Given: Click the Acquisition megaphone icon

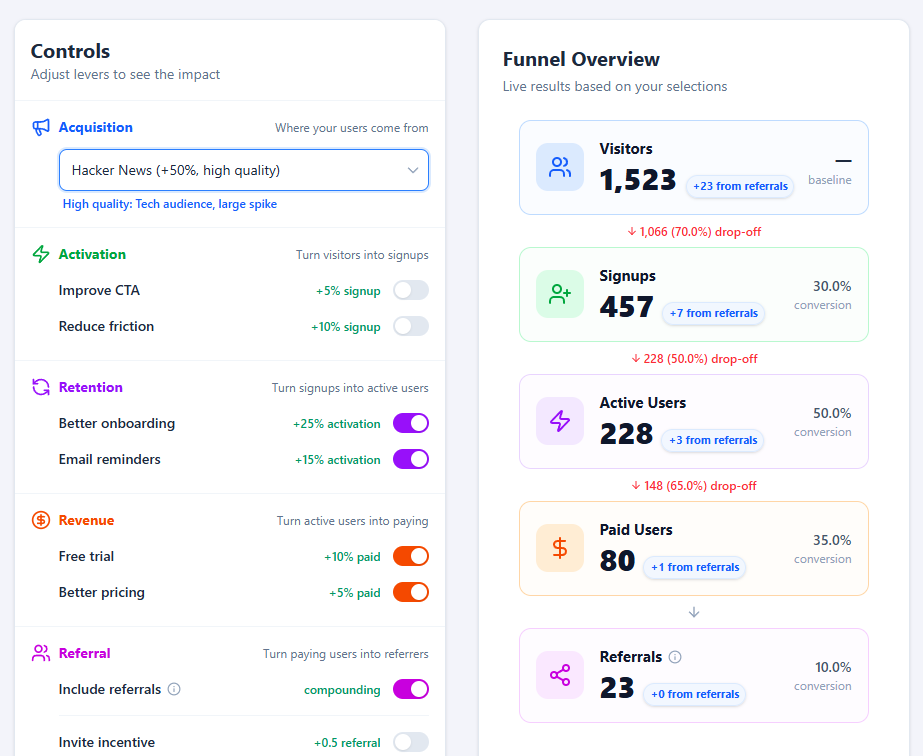Looking at the screenshot, I should [41, 127].
